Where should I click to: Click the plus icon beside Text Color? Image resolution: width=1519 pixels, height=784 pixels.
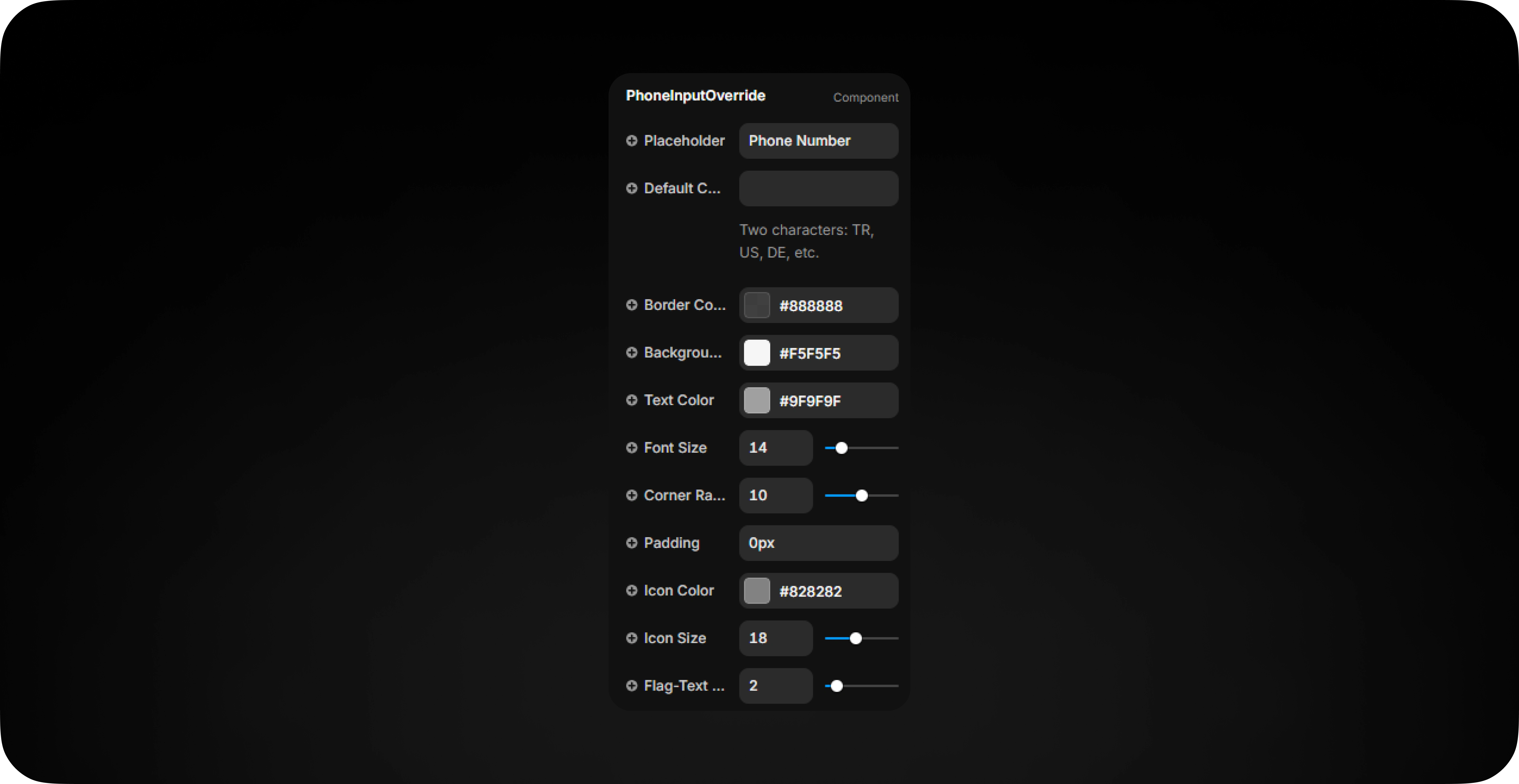tap(632, 400)
